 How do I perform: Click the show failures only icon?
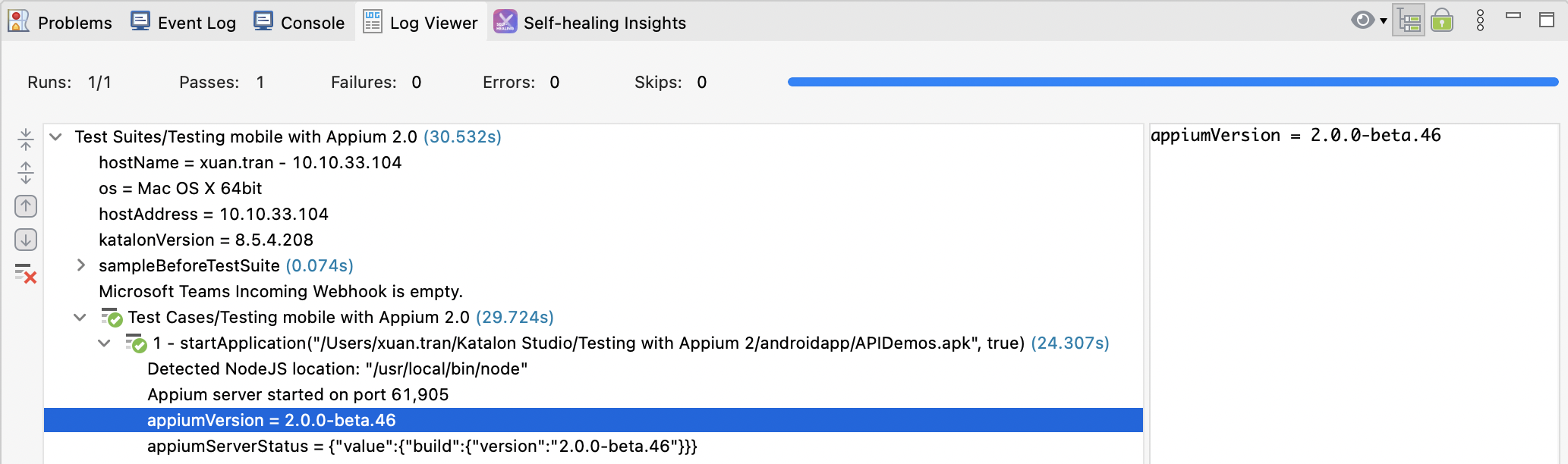[x=26, y=273]
